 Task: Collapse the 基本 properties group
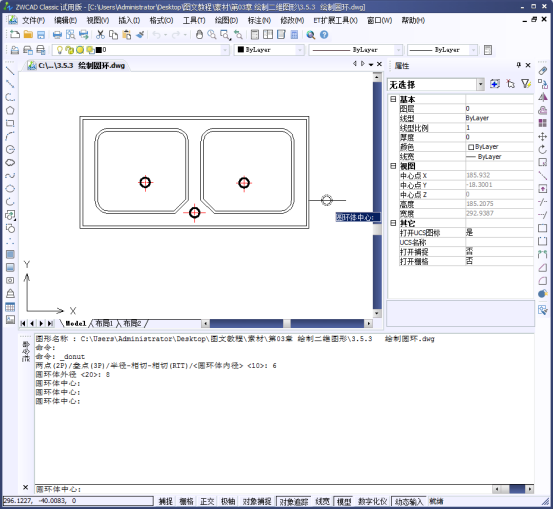393,99
